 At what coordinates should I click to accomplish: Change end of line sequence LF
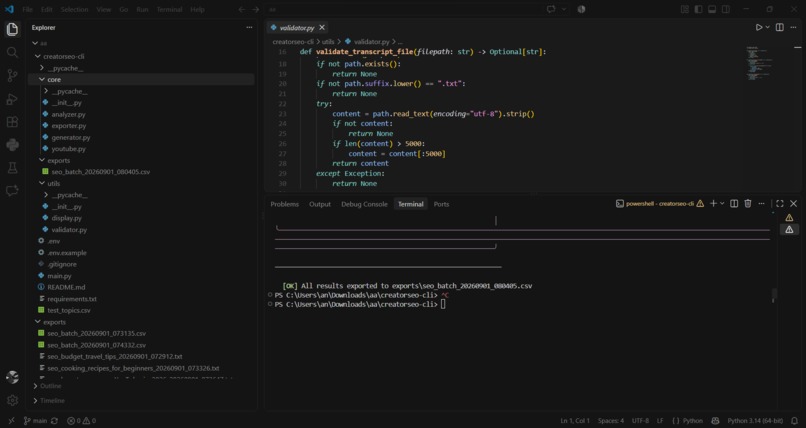click(660, 421)
